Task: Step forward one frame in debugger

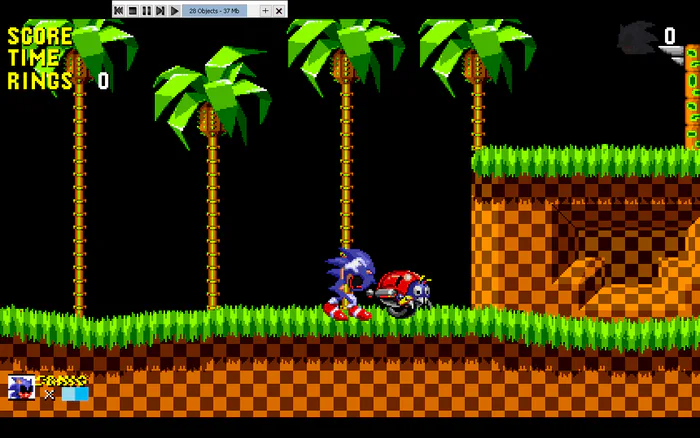Action: [x=160, y=11]
